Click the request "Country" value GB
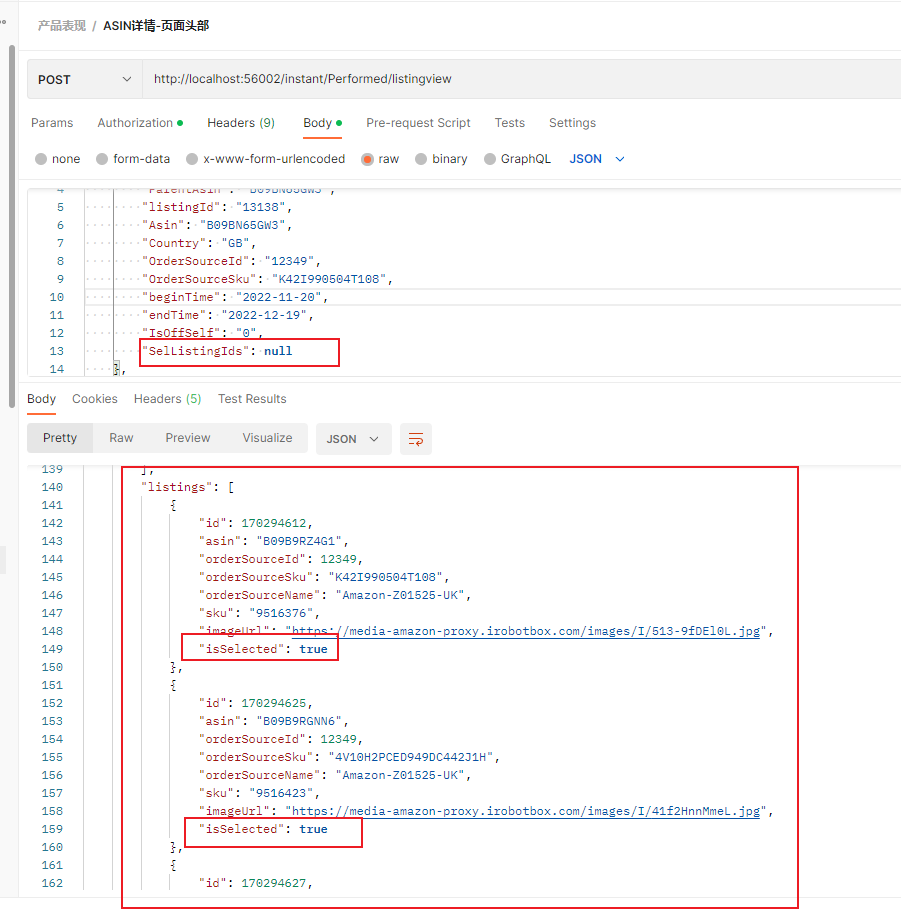This screenshot has width=901, height=916. click(235, 243)
